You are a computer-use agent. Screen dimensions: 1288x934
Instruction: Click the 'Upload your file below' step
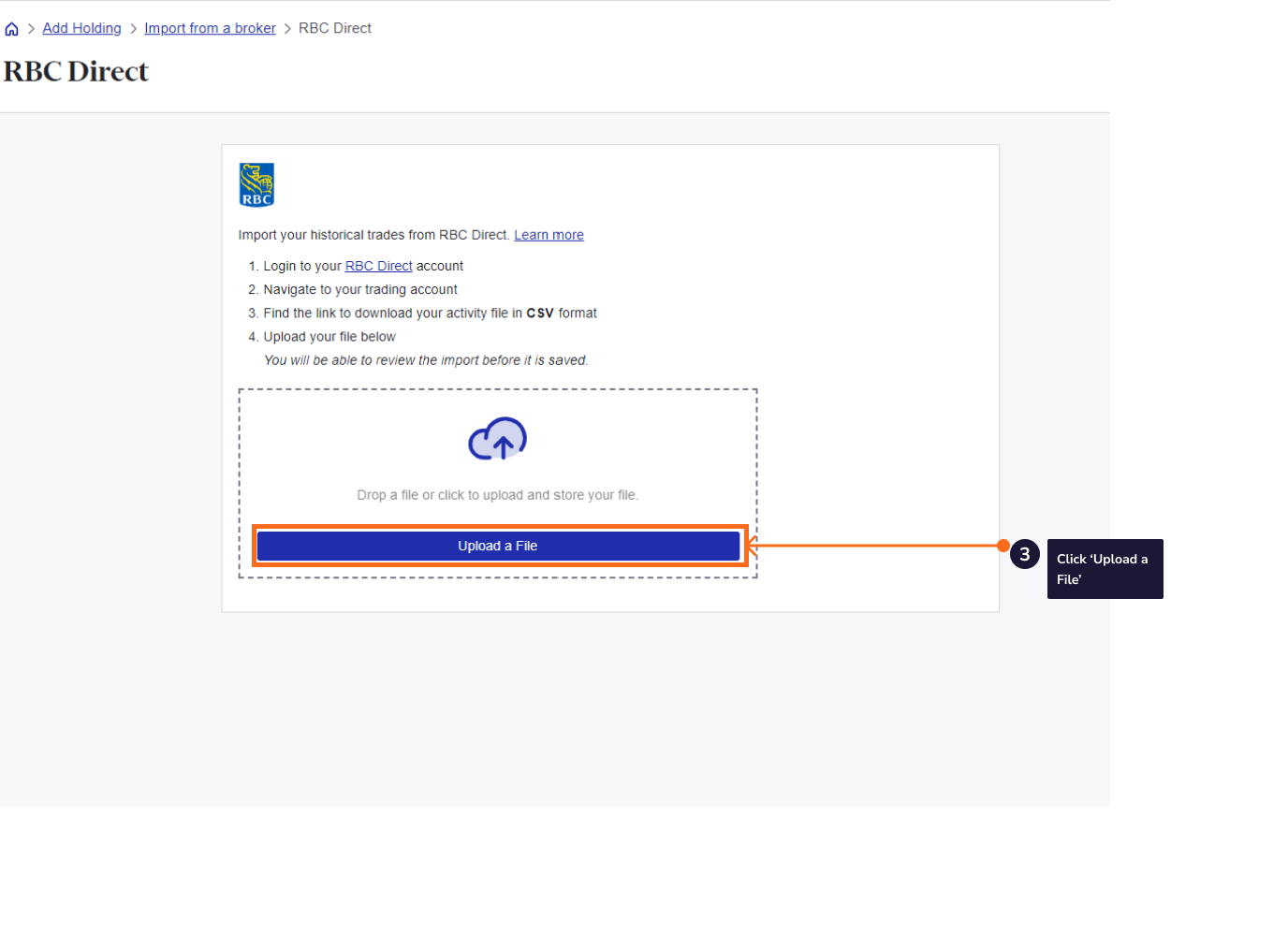click(x=329, y=336)
